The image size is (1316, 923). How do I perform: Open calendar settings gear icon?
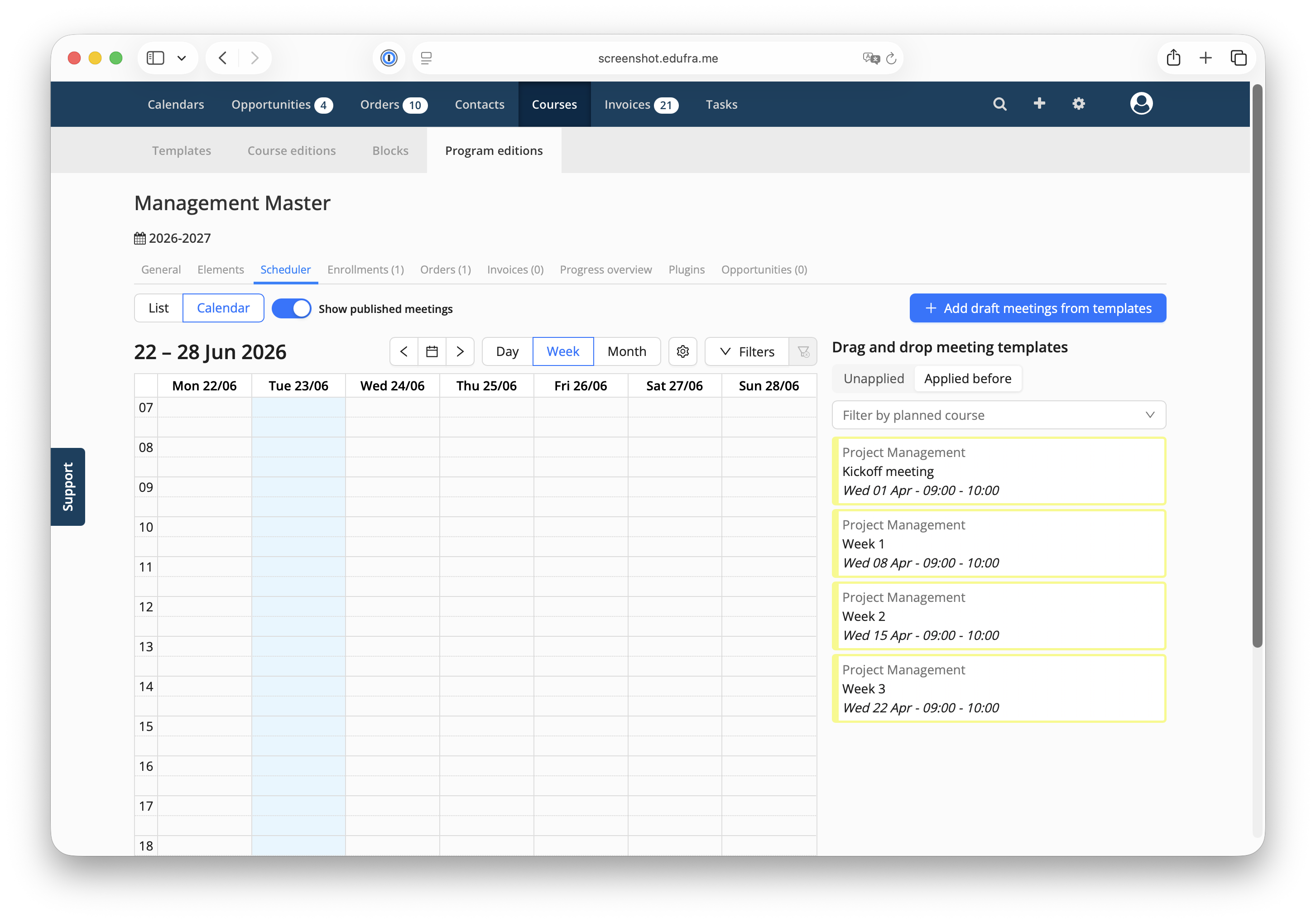tap(682, 351)
